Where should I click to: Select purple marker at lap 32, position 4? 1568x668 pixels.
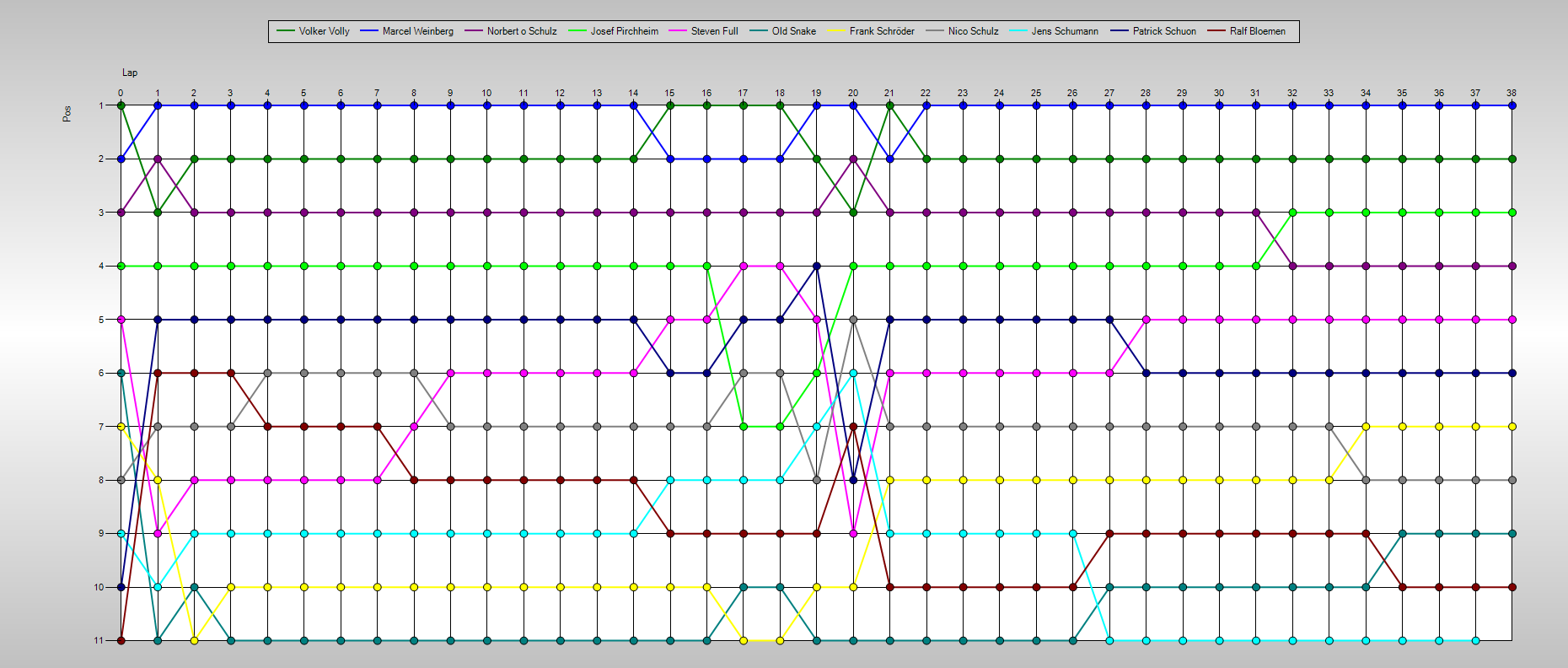click(x=1292, y=266)
